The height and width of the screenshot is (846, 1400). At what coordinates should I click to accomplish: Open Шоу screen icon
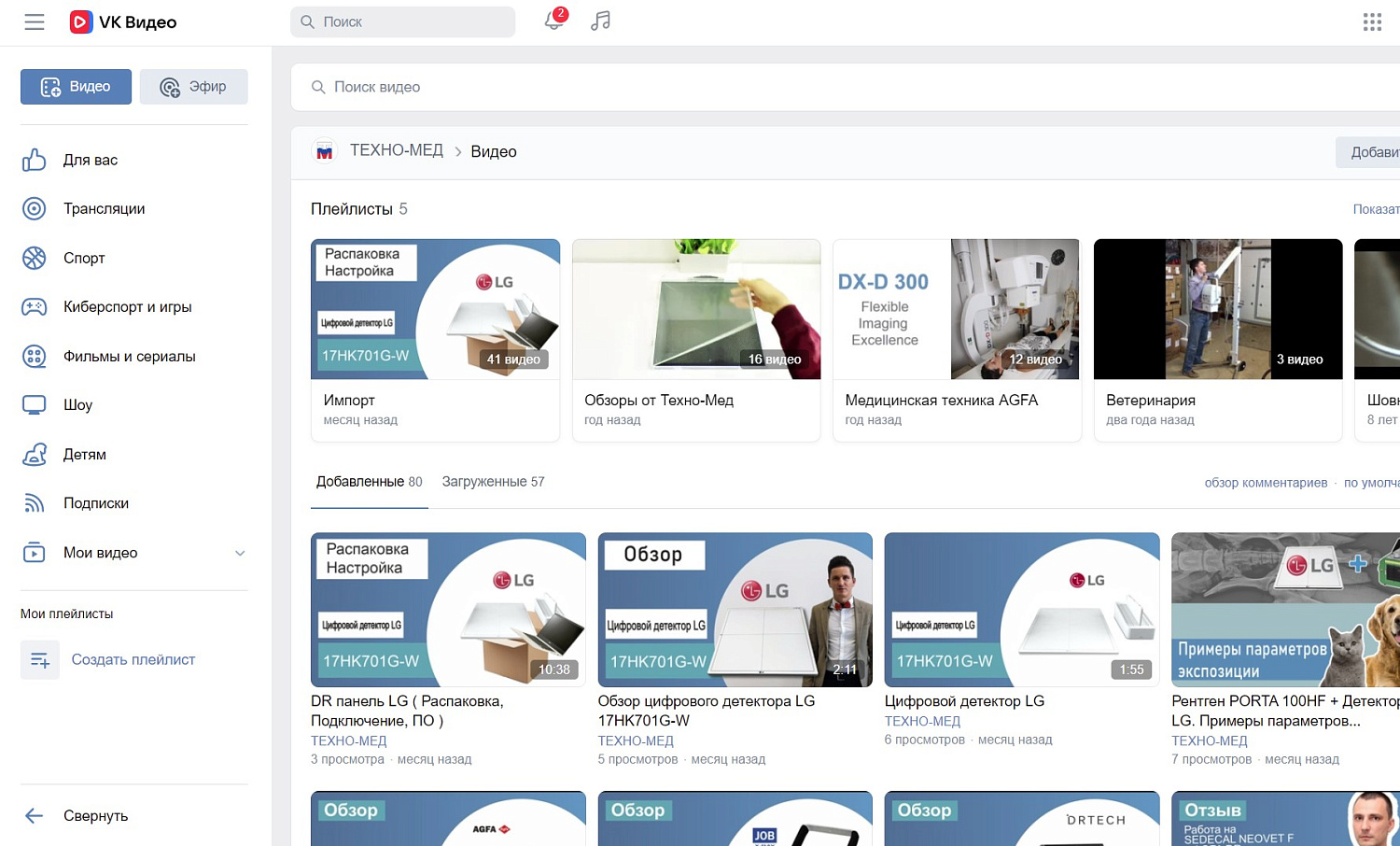pos(35,404)
